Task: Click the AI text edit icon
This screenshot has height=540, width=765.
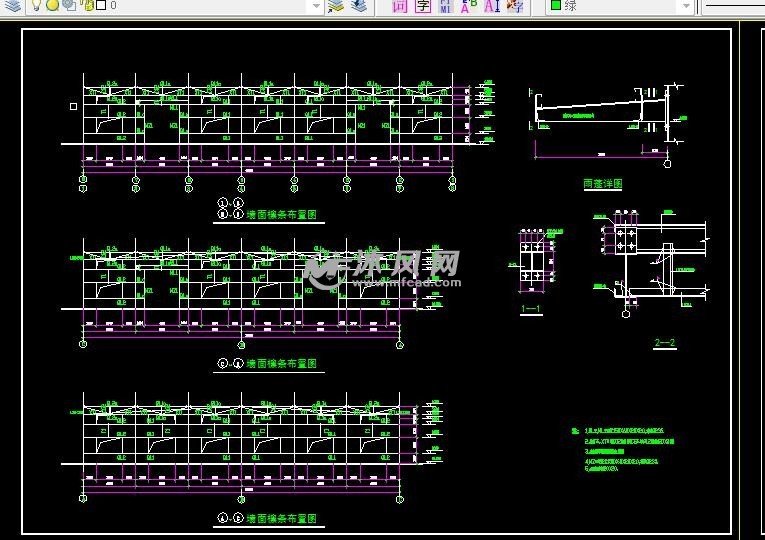Action: tap(491, 6)
